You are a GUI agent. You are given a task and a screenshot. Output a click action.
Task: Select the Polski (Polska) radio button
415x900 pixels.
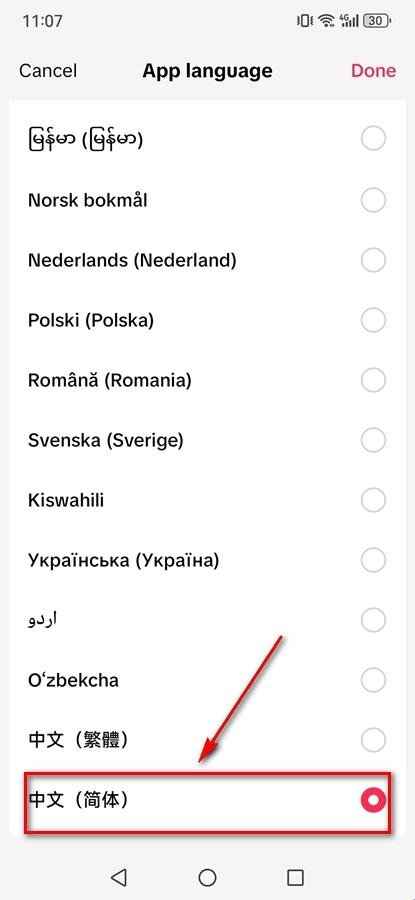373,320
